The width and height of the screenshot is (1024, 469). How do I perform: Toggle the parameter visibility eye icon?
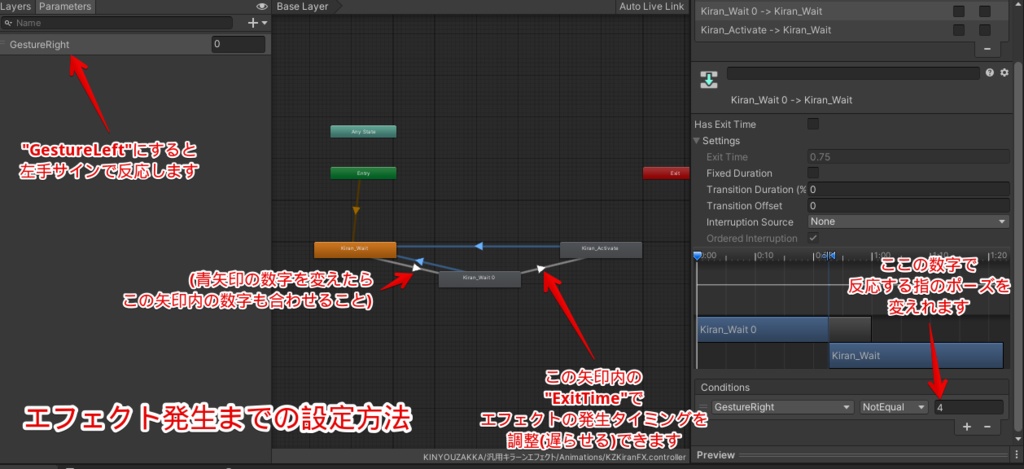pos(261,7)
